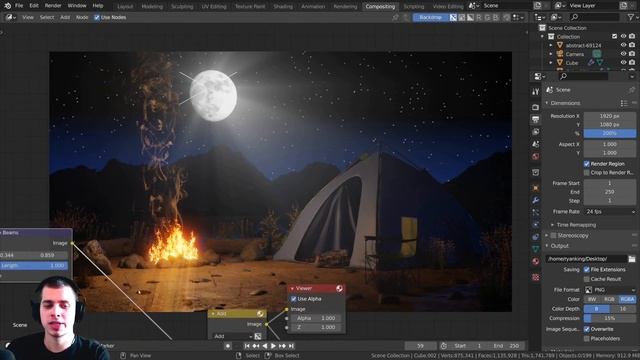Open the File Format PNG dropdown

pyautogui.click(x=611, y=290)
